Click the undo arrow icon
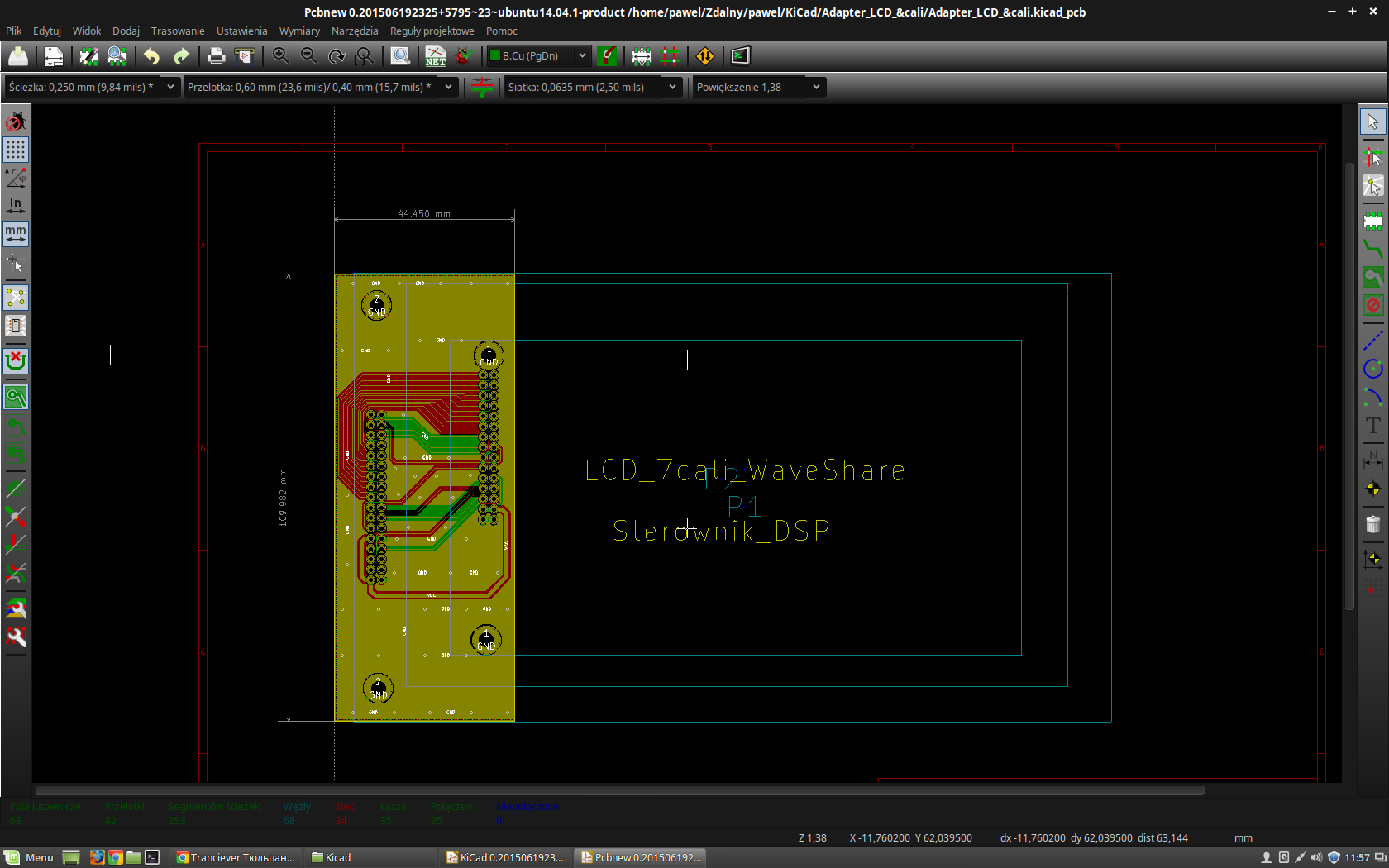1389x868 pixels. (x=151, y=56)
